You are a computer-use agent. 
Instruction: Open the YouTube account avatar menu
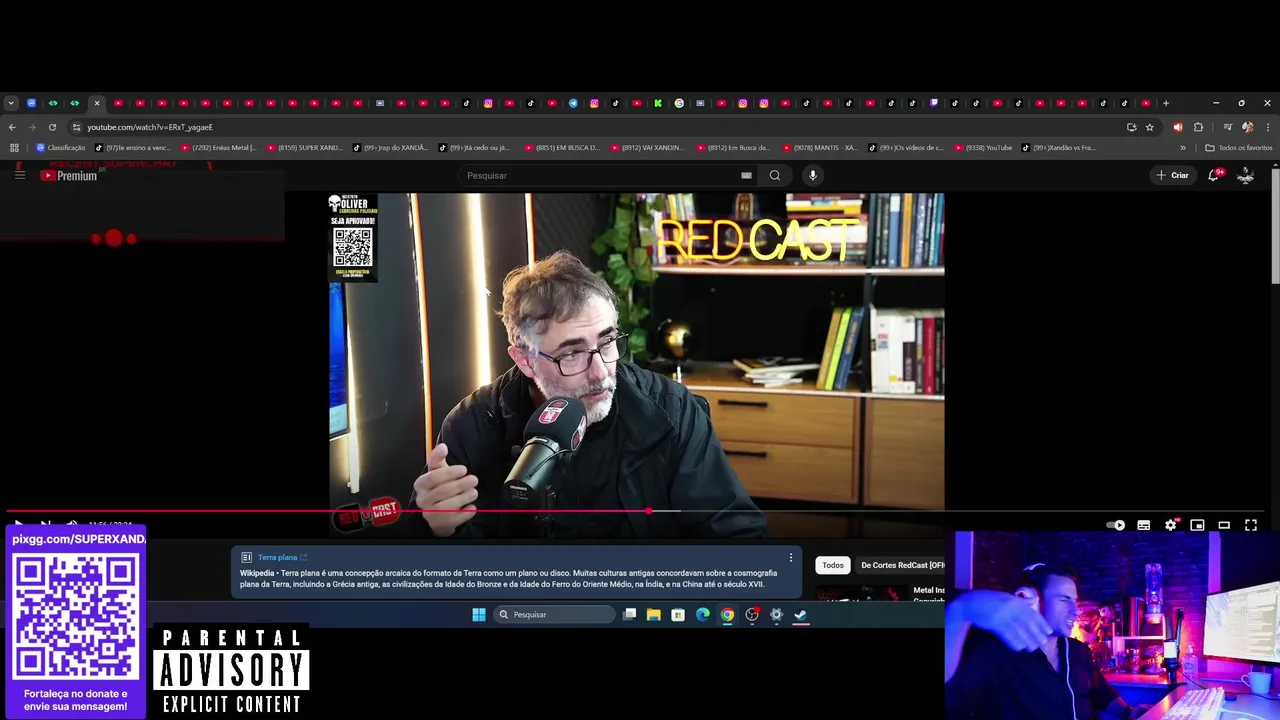click(1246, 175)
